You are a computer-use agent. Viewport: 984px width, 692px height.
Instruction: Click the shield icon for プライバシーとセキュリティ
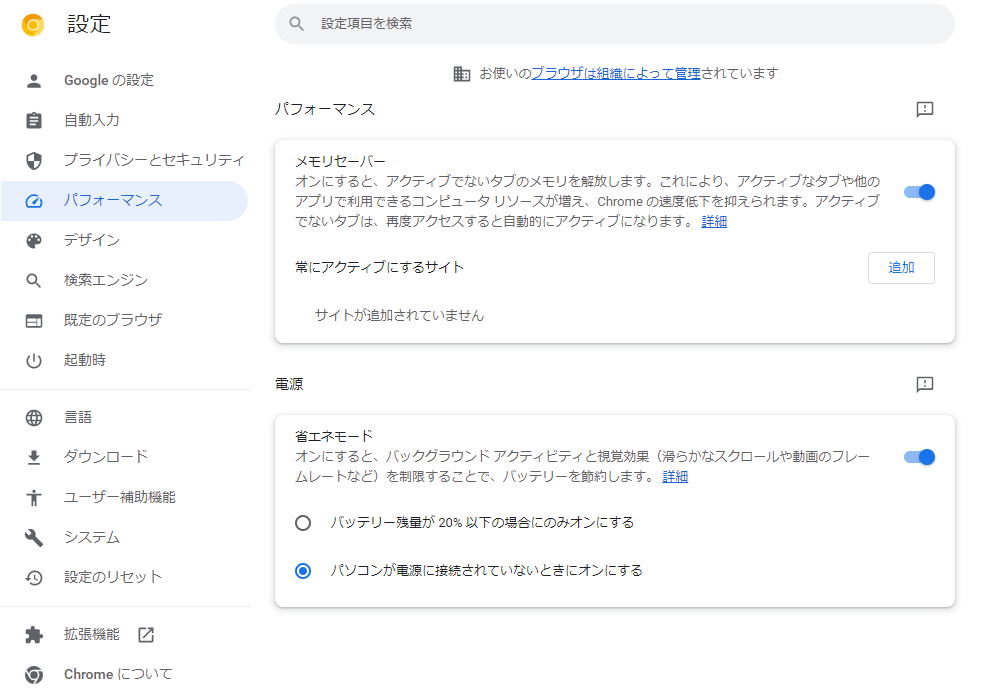click(34, 161)
